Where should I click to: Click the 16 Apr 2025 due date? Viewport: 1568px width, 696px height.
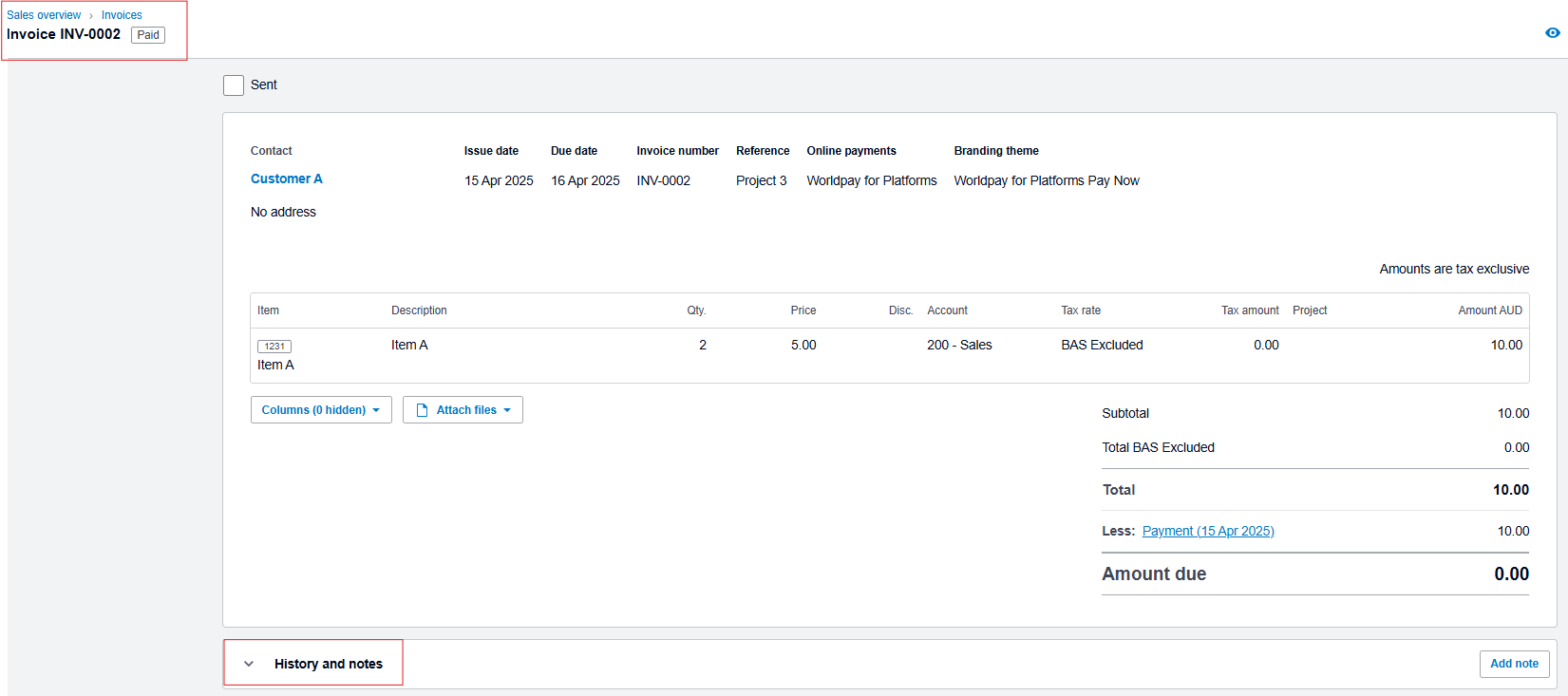click(585, 180)
